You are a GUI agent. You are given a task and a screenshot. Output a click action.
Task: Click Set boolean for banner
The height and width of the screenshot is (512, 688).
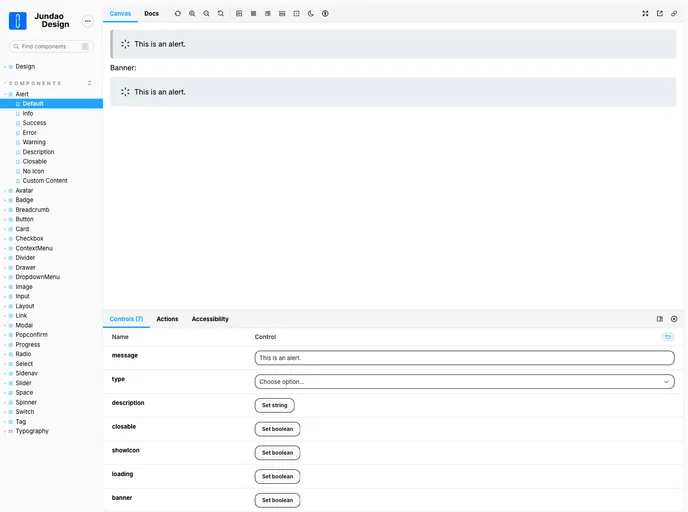277,500
